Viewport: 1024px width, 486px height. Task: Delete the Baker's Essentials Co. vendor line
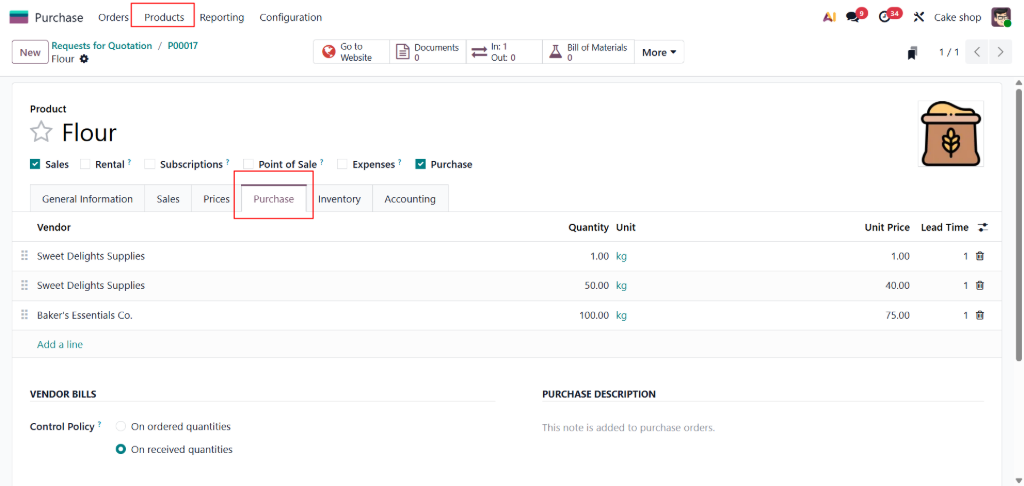(980, 315)
